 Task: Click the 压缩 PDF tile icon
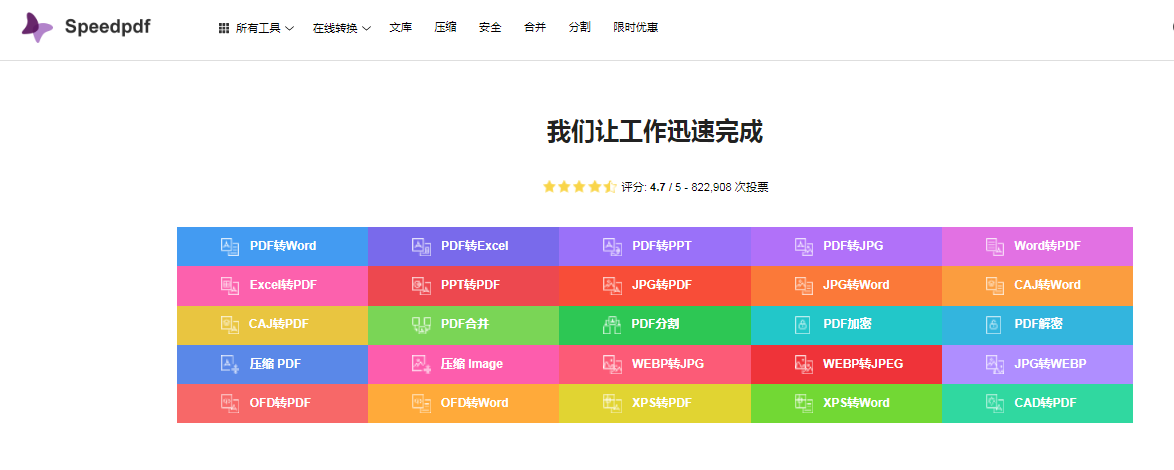pyautogui.click(x=230, y=364)
